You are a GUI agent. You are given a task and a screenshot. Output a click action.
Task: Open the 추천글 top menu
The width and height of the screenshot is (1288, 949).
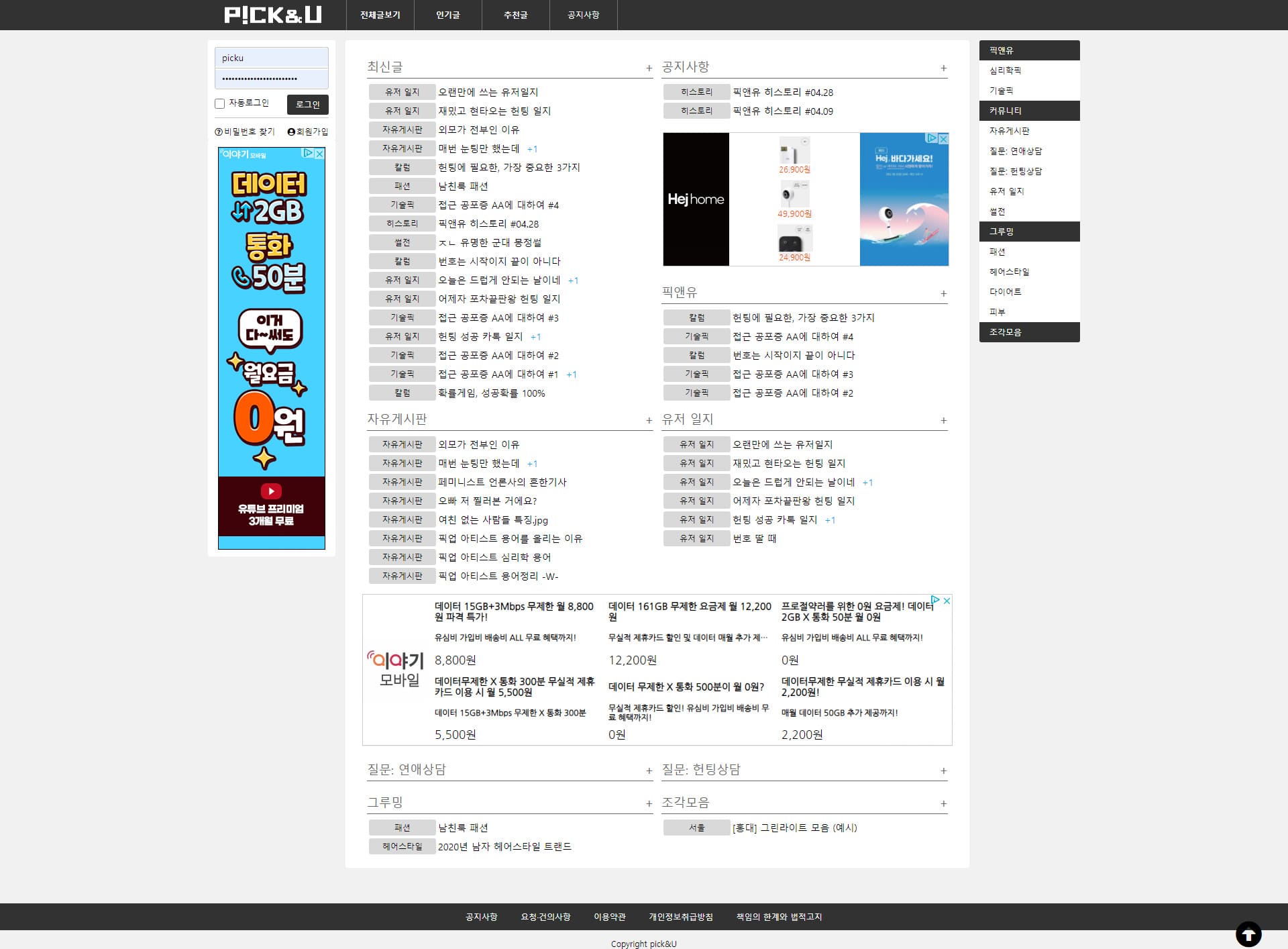coord(515,15)
